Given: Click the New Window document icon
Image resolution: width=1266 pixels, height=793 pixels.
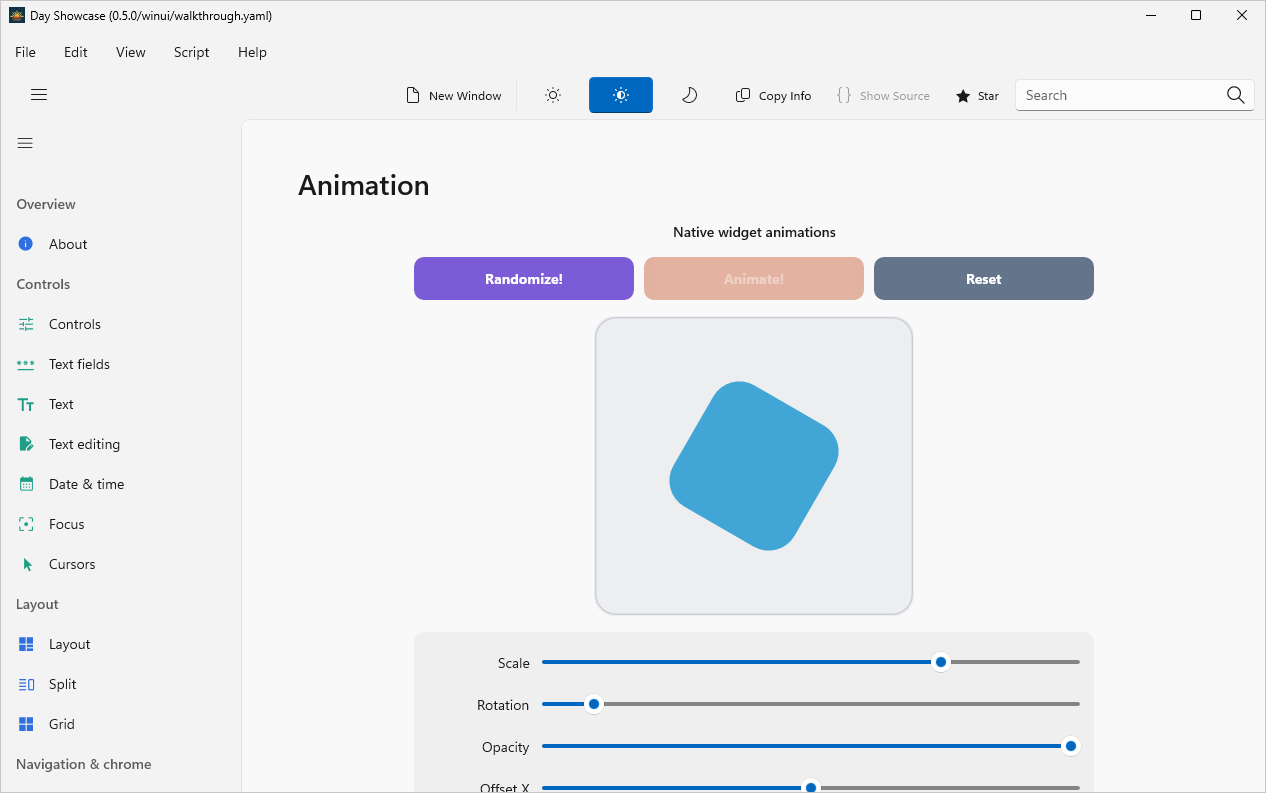Looking at the screenshot, I should click(413, 95).
